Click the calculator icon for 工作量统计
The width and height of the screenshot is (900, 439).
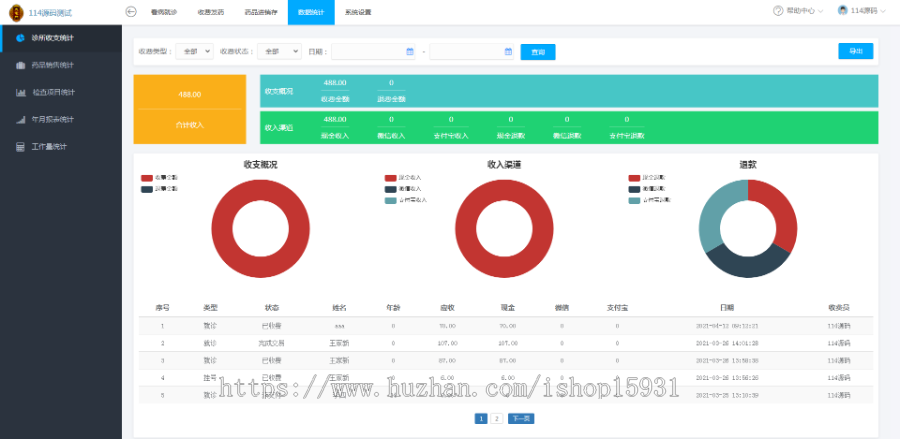tap(20, 146)
